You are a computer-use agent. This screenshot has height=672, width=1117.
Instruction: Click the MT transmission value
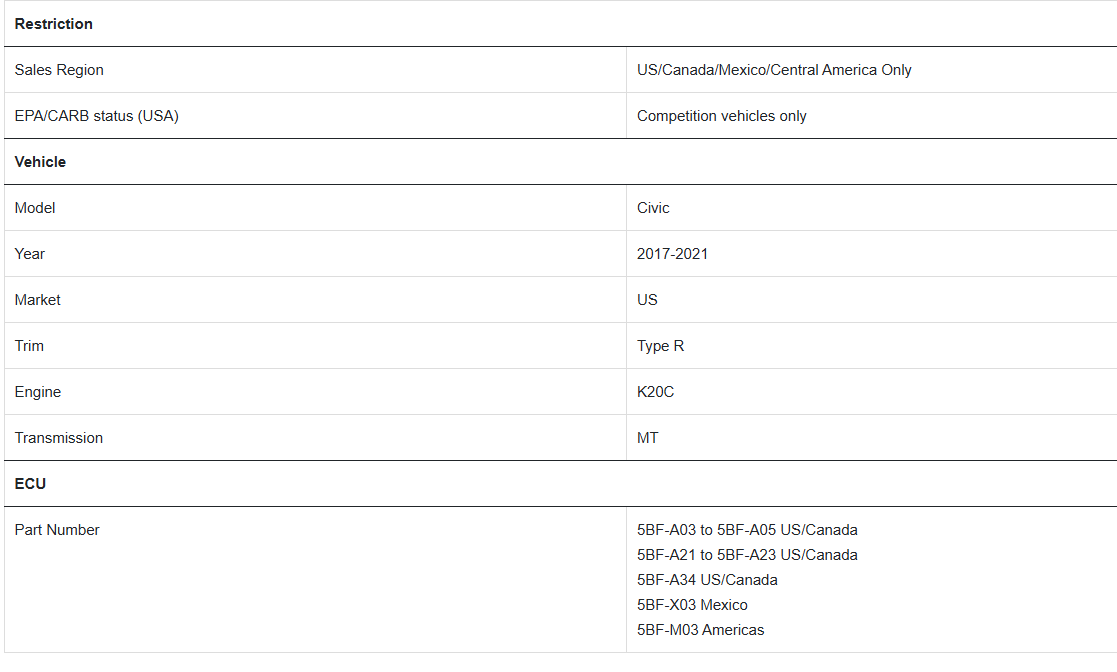[648, 438]
